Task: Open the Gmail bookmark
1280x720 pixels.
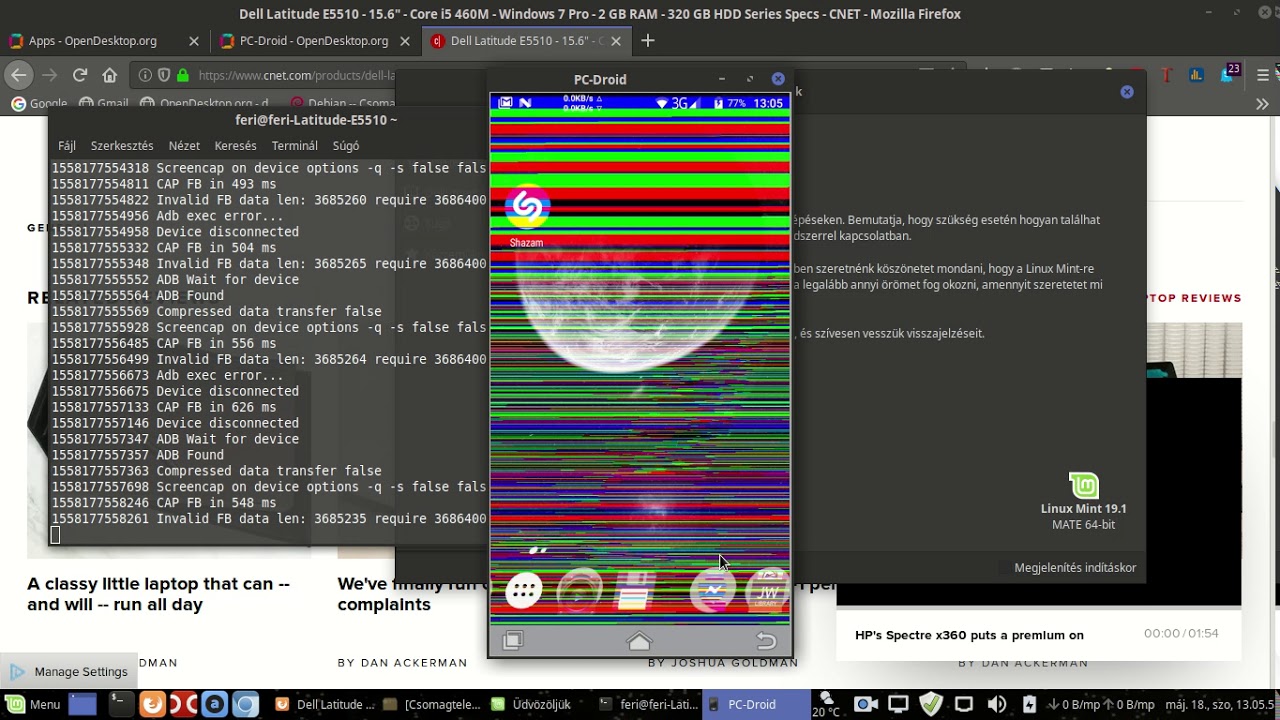Action: [x=104, y=103]
